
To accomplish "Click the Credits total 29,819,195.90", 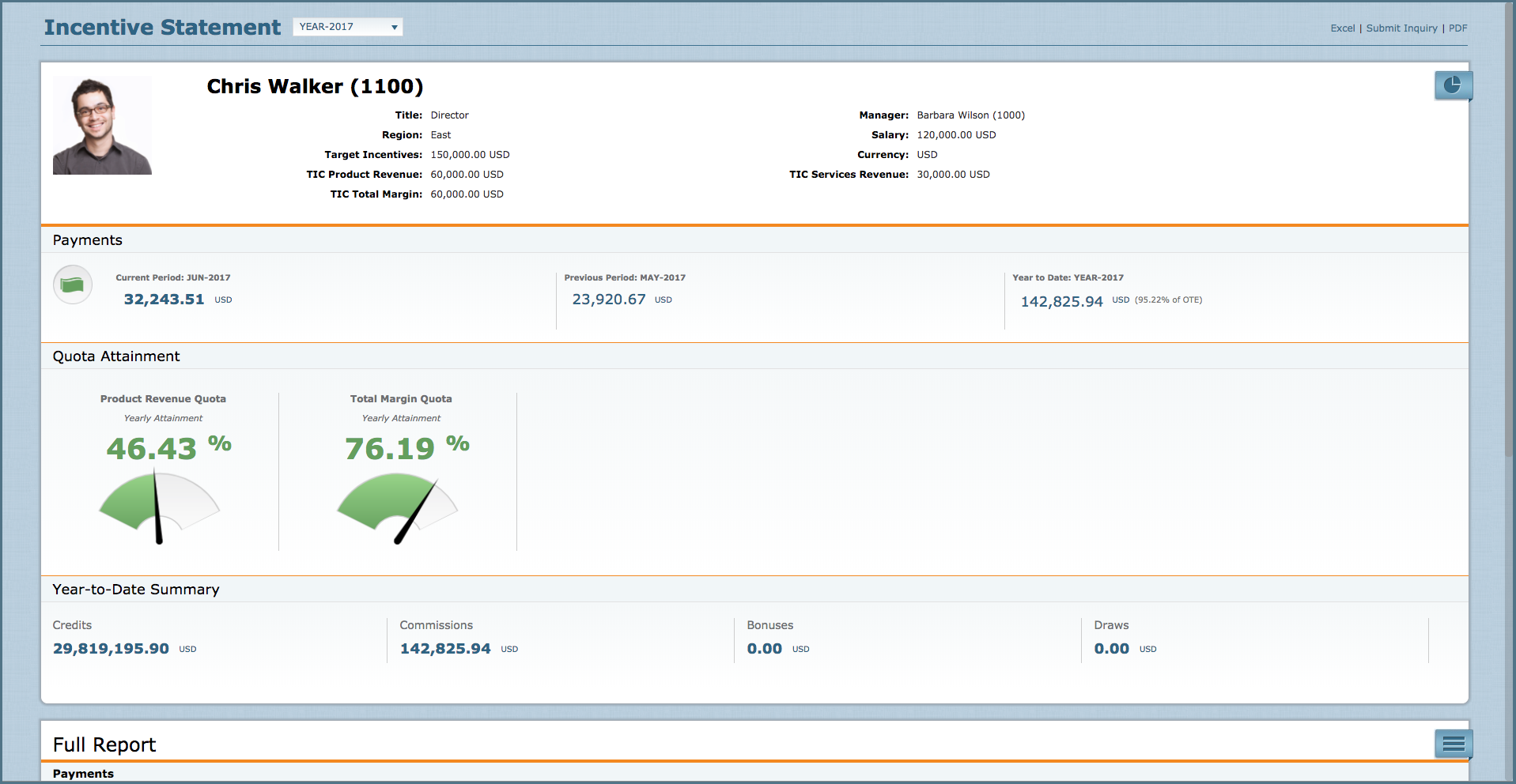I will point(111,649).
